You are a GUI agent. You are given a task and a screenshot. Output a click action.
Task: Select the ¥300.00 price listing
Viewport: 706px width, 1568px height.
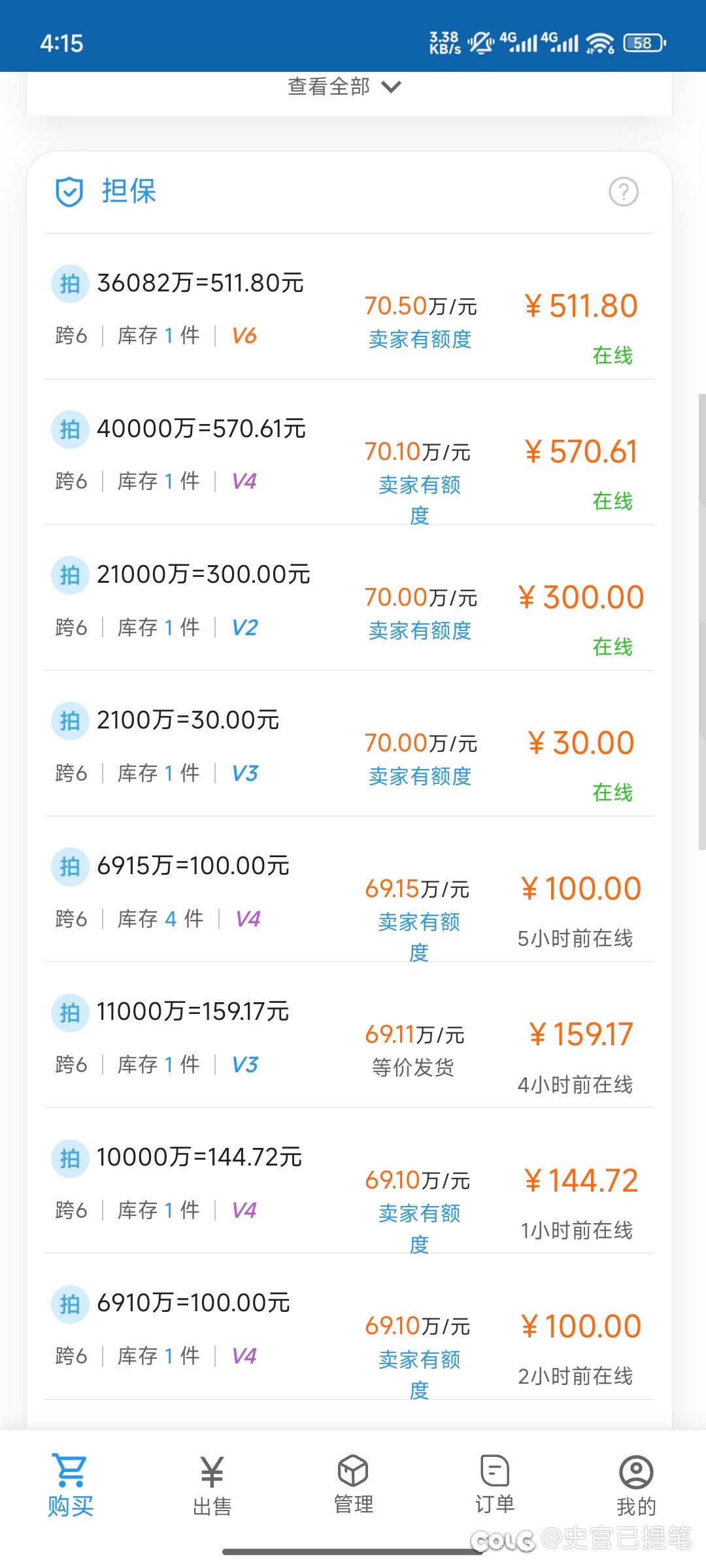coord(580,598)
